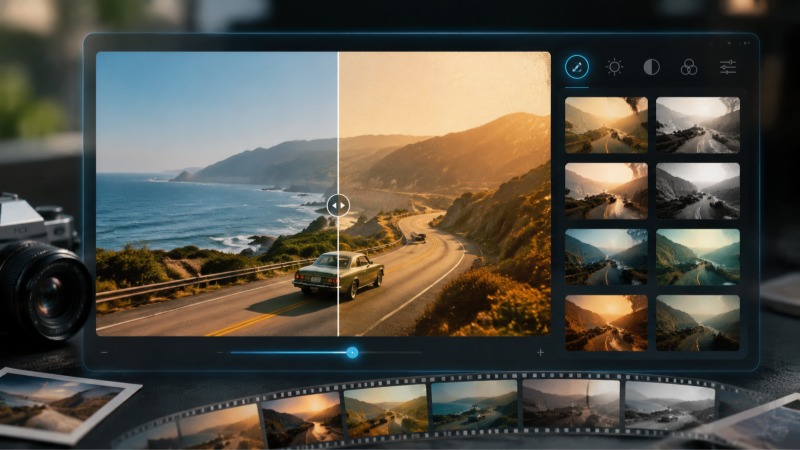The image size is (800, 450).
Task: Select the highlighted magic wand presets tool
Action: (577, 67)
